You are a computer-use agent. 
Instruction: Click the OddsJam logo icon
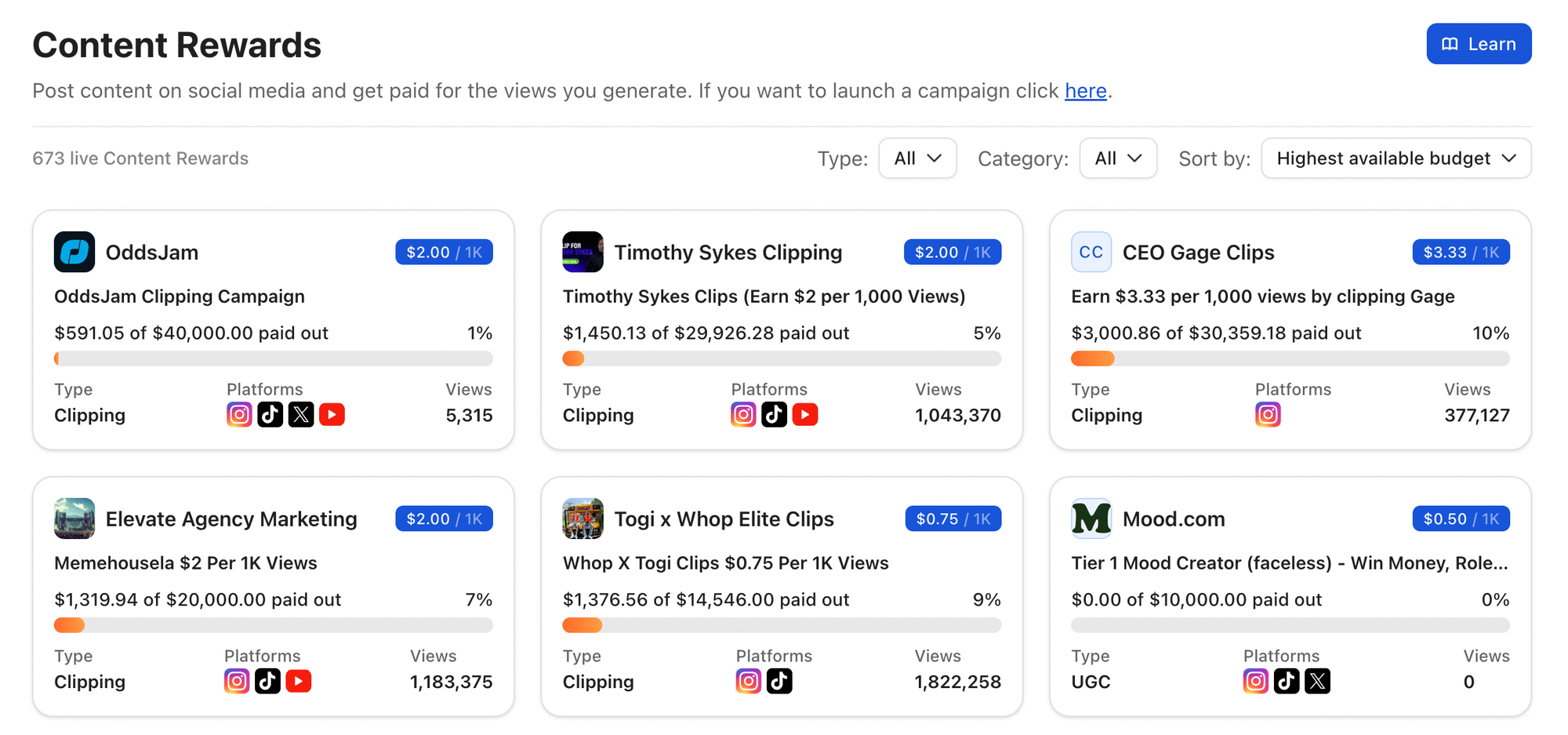click(x=74, y=252)
